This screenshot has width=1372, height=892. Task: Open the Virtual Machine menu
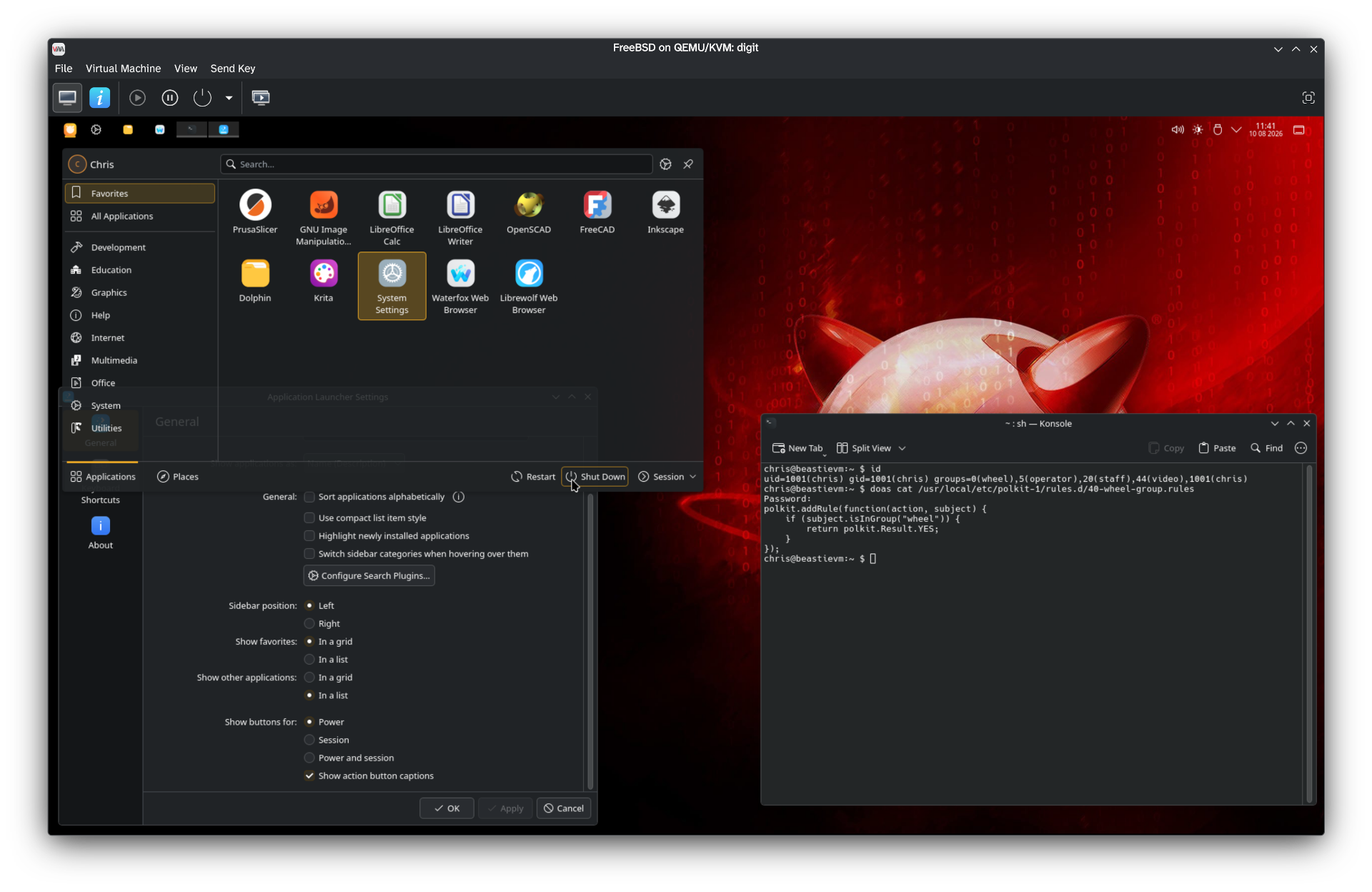(123, 69)
